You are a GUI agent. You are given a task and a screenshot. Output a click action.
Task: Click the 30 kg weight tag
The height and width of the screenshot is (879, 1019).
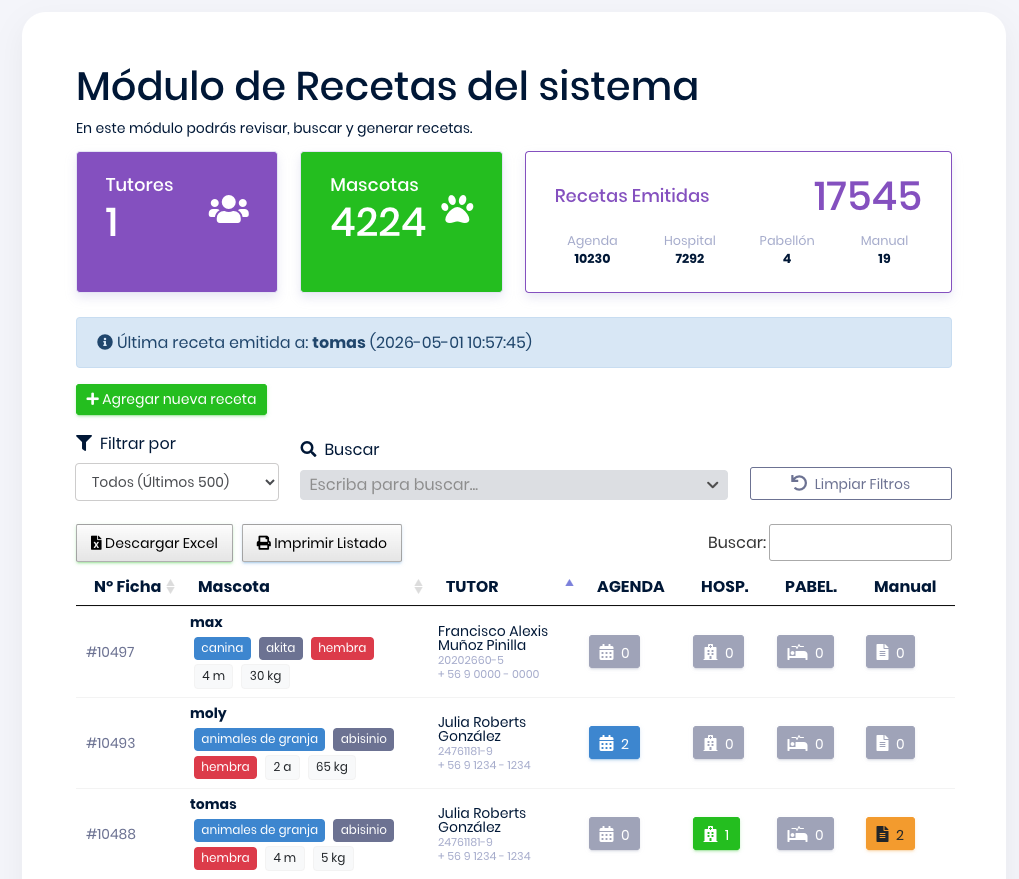tap(265, 676)
